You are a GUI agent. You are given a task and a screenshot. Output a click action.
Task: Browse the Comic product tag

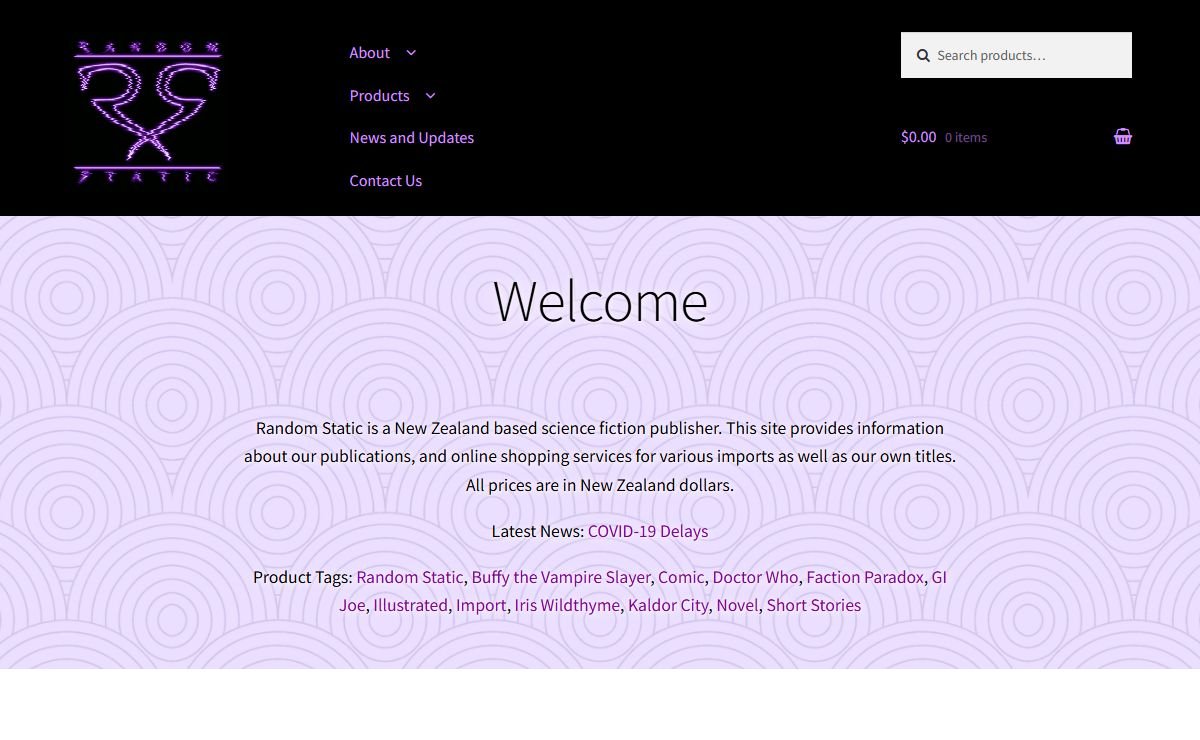(681, 577)
